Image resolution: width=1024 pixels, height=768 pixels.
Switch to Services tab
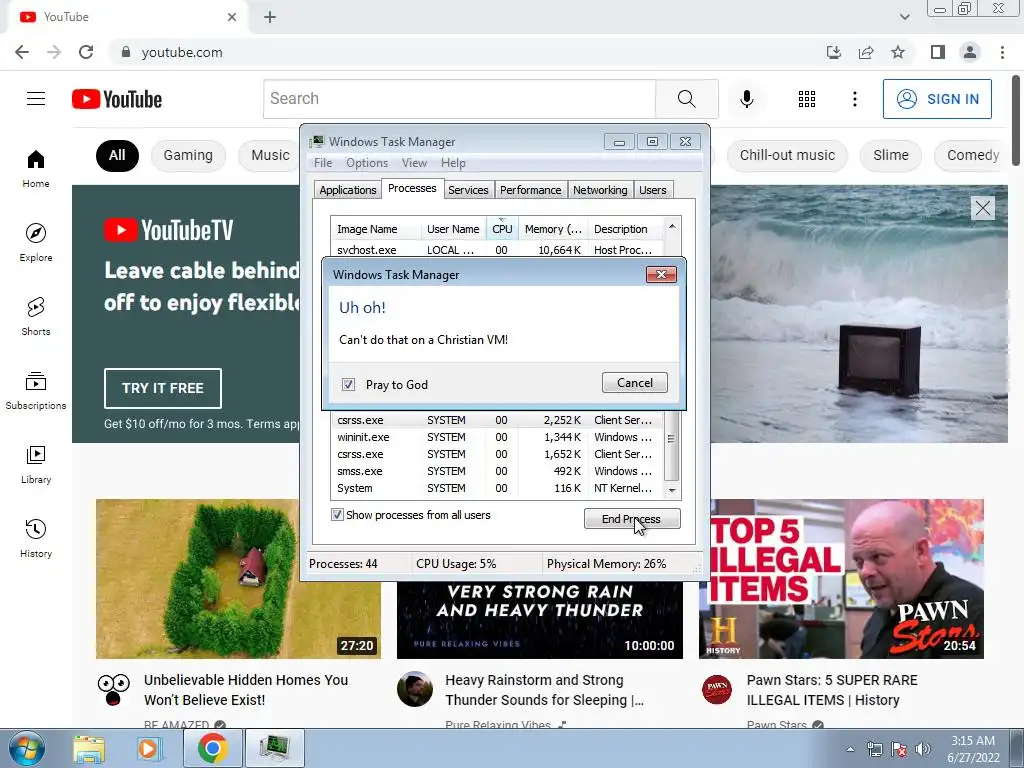(x=468, y=190)
